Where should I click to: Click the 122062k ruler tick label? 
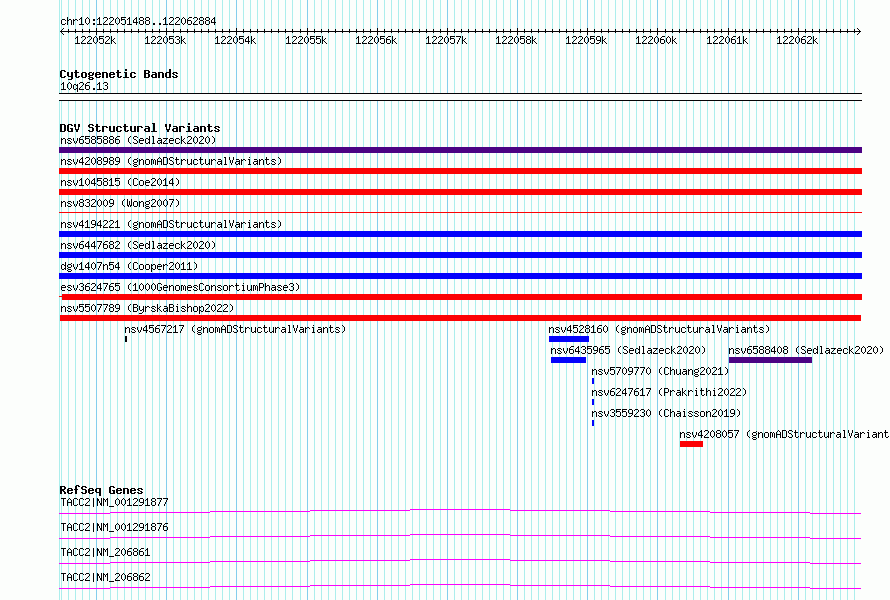tap(797, 40)
